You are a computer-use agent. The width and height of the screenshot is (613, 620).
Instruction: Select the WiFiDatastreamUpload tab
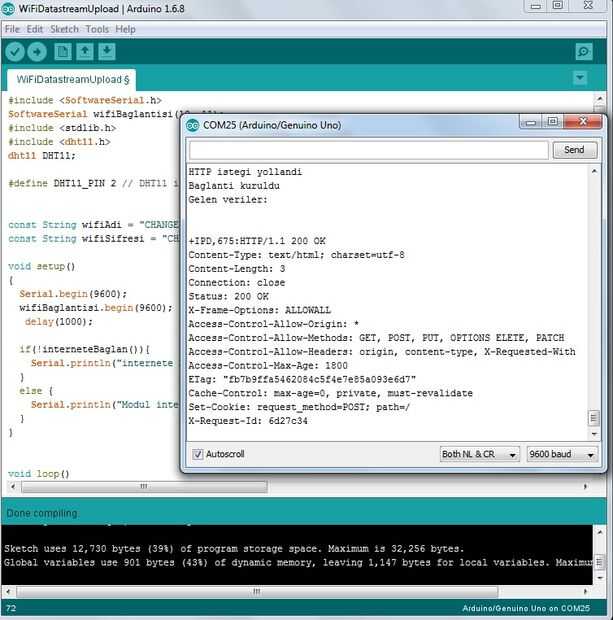(x=72, y=79)
